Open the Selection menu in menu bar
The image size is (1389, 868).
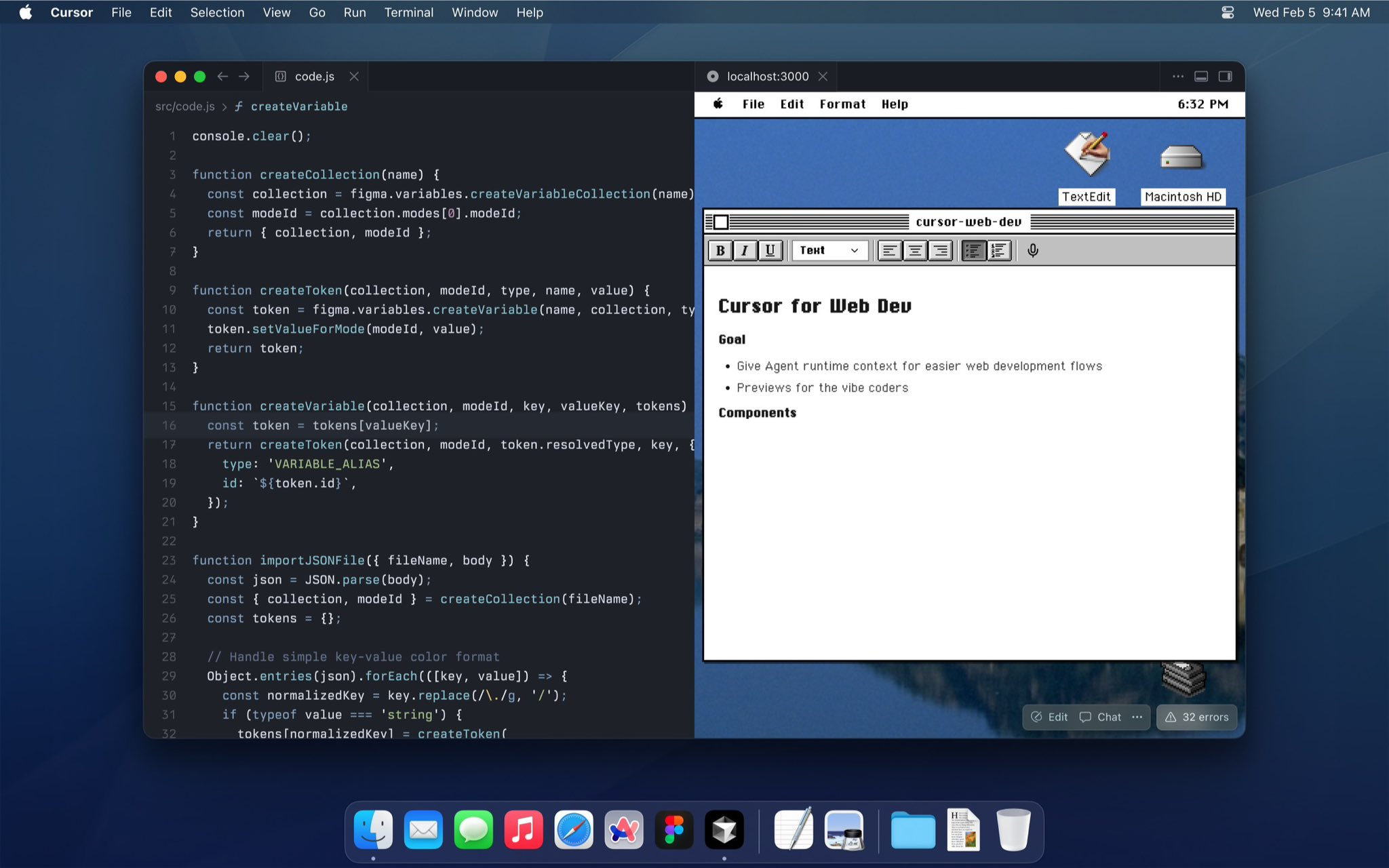click(217, 12)
